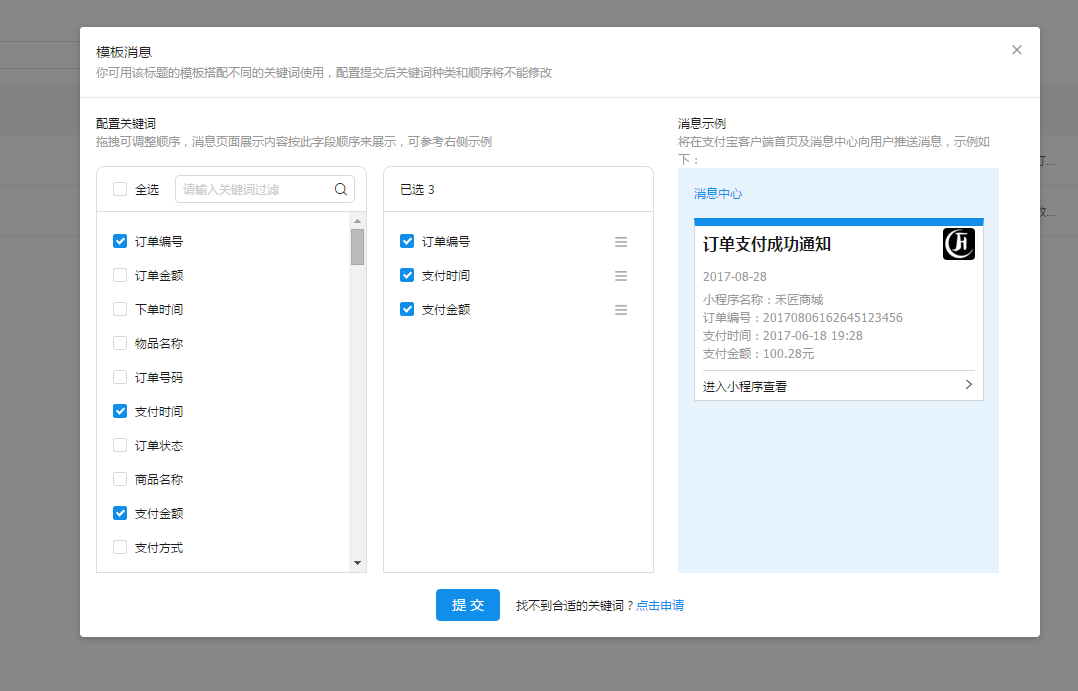This screenshot has height=691, width=1078.
Task: Focus the 请输入关键词过滤 search field
Action: tap(255, 189)
